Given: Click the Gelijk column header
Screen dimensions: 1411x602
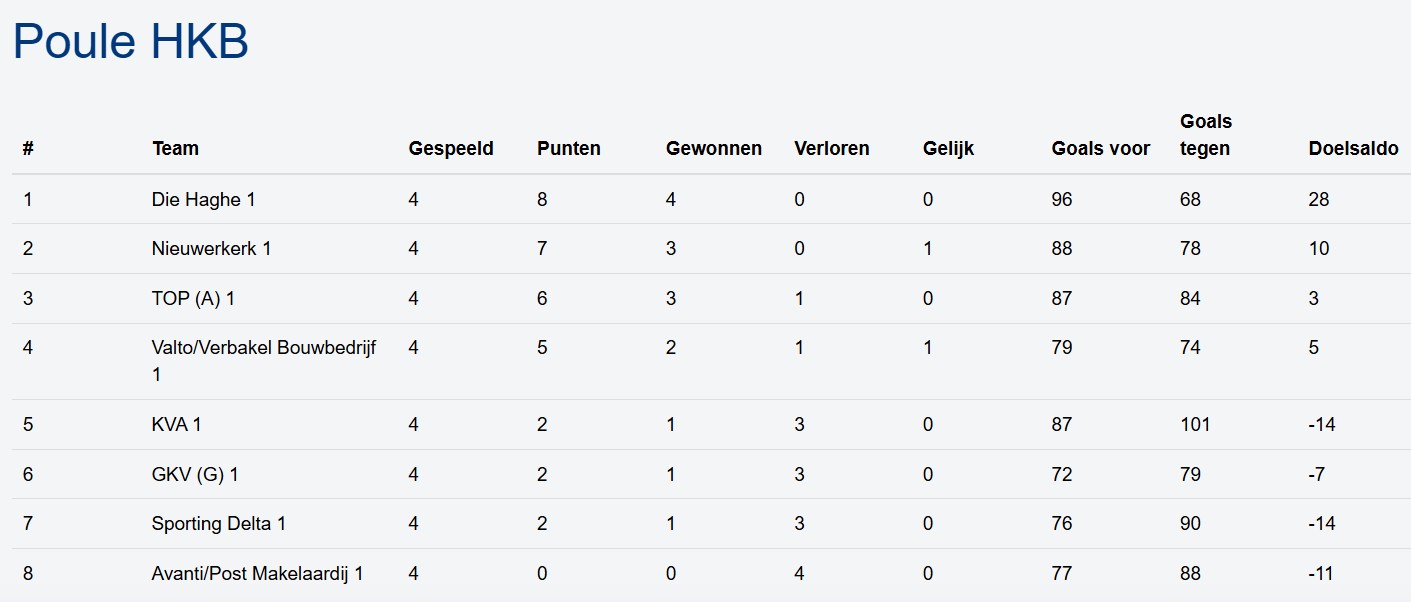Looking at the screenshot, I should click(948, 149).
